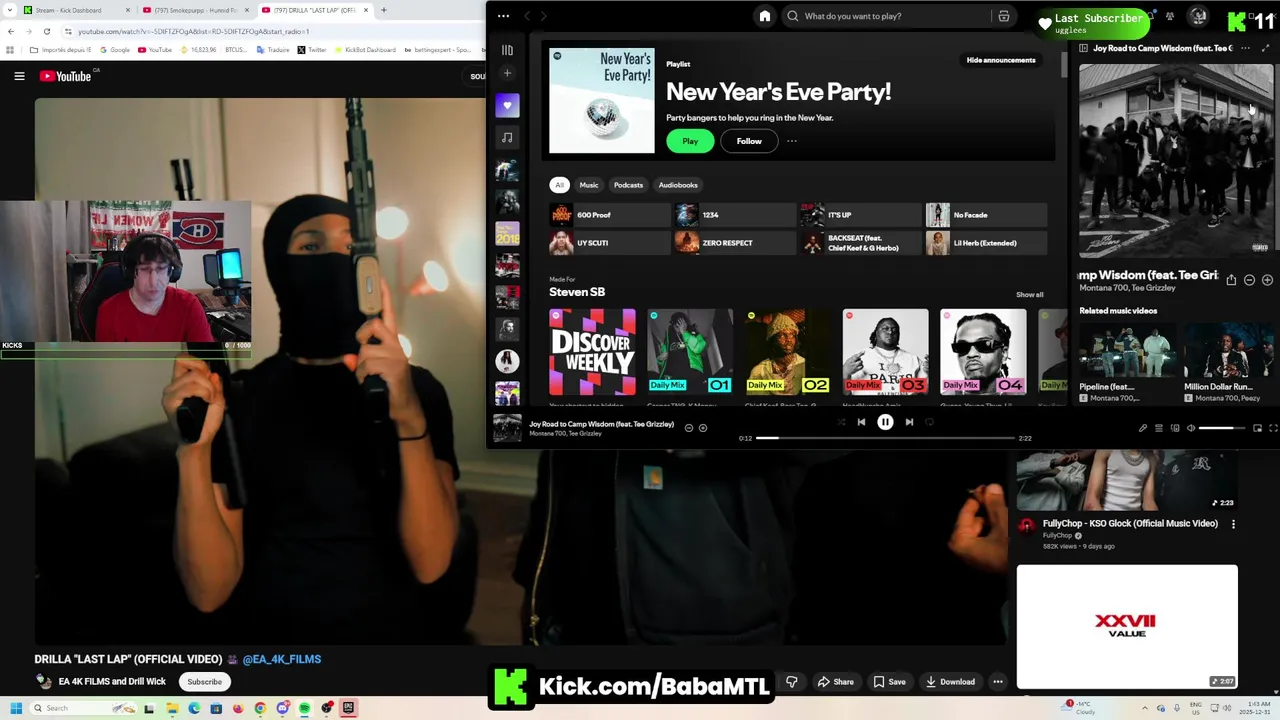Mute Spotify with the speaker icon
1280x720 pixels.
point(1191,428)
